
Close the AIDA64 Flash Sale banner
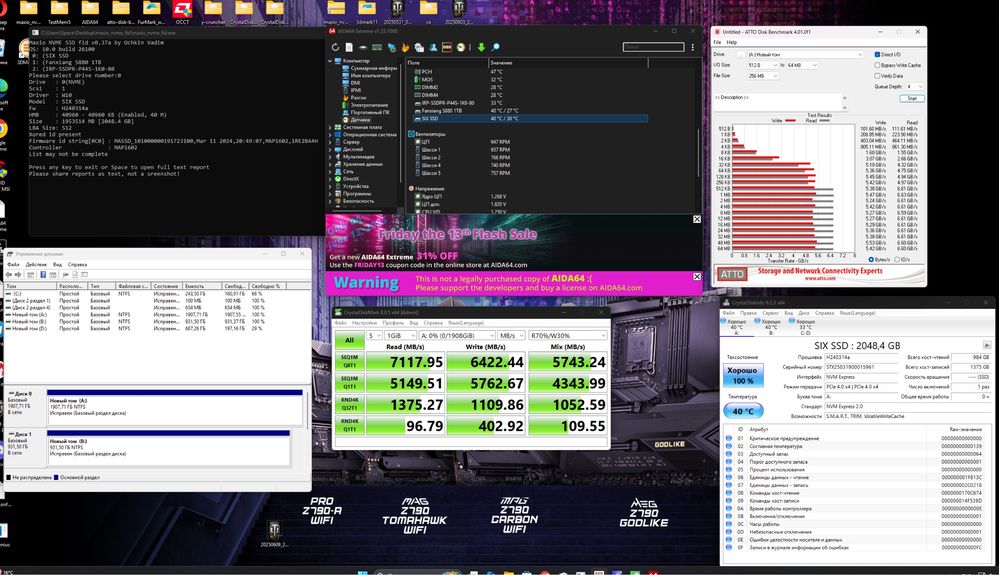pos(696,219)
